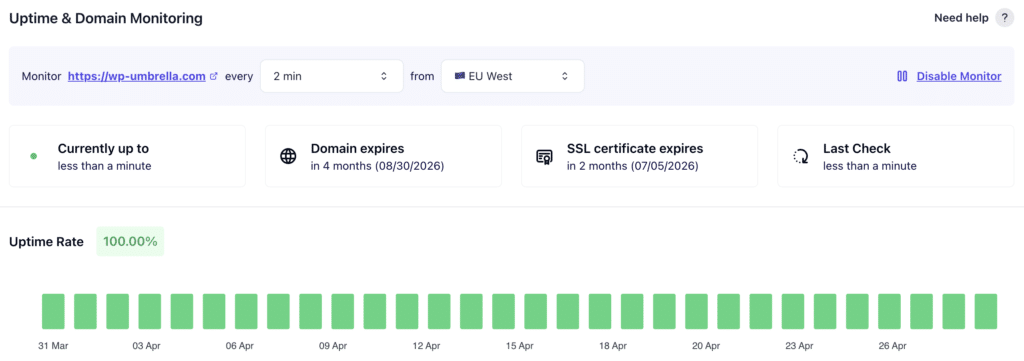This screenshot has width=1024, height=361.
Task: Click the in 4 months (08/30/2026) text
Action: tap(377, 166)
